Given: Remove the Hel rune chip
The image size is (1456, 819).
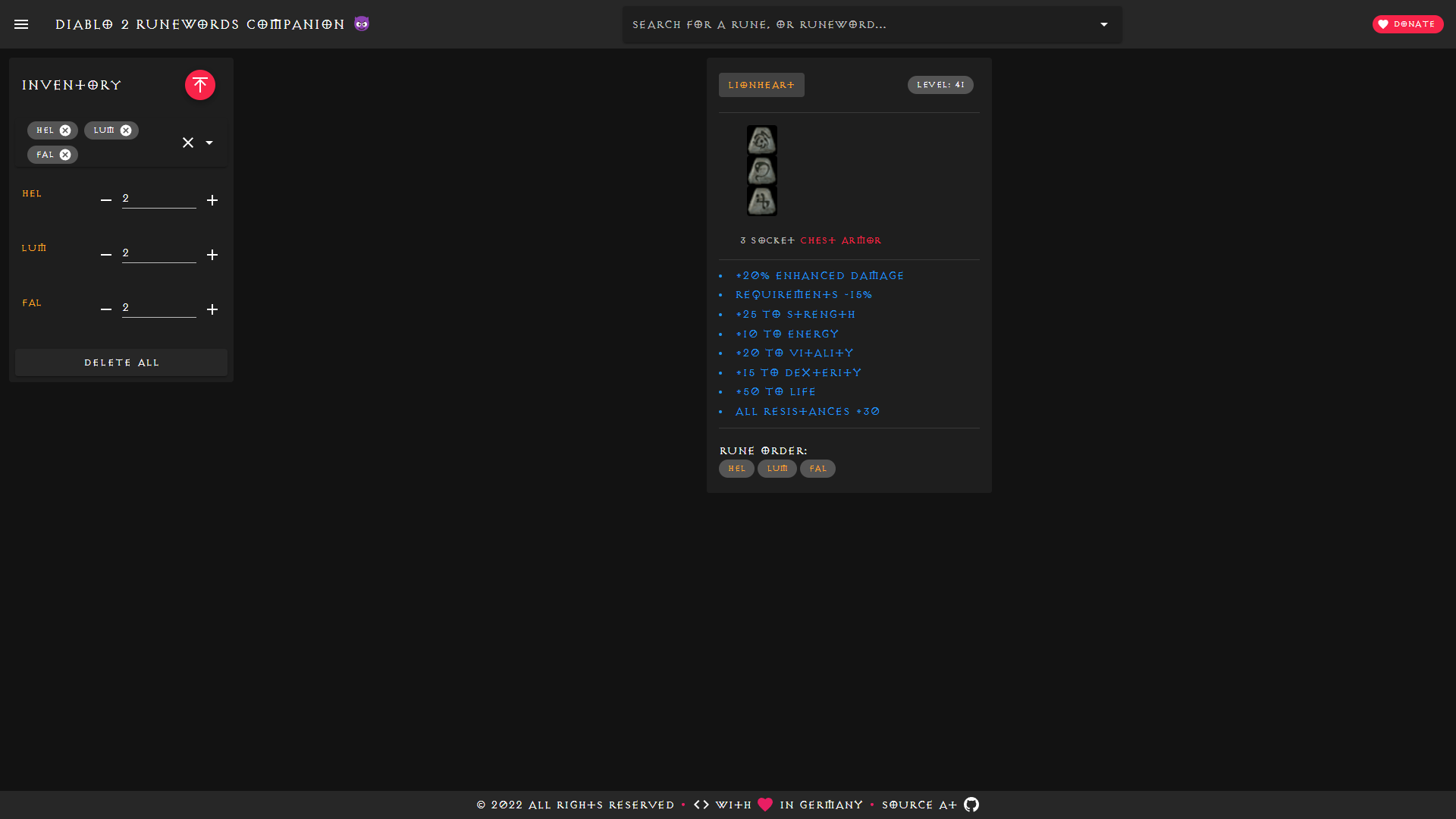Looking at the screenshot, I should 65,130.
